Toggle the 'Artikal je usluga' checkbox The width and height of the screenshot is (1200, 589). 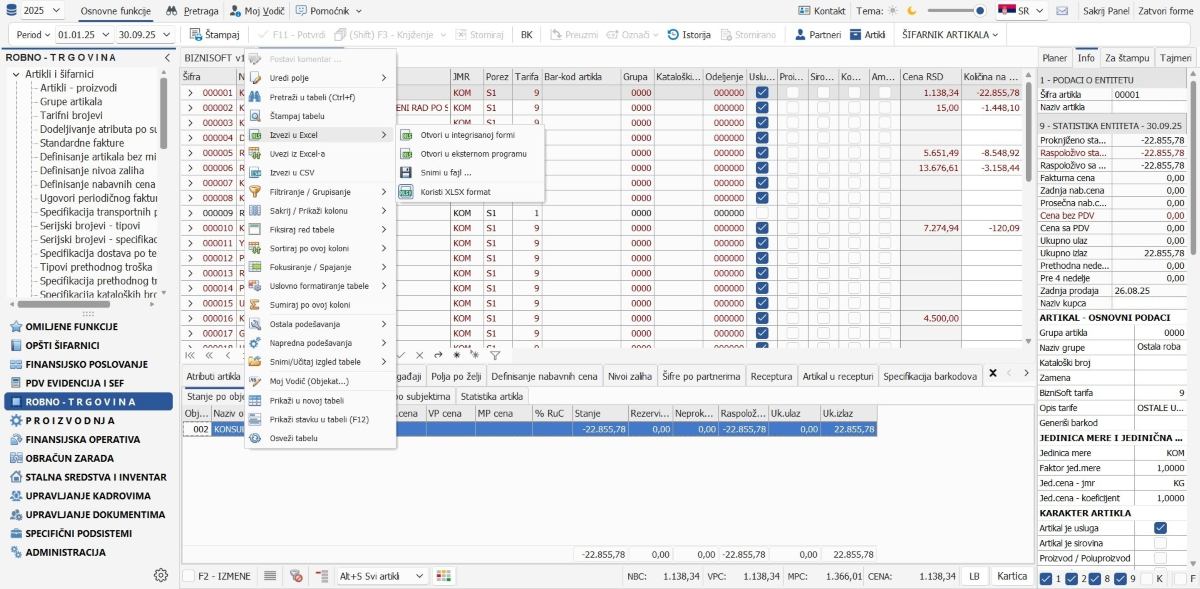(1160, 528)
